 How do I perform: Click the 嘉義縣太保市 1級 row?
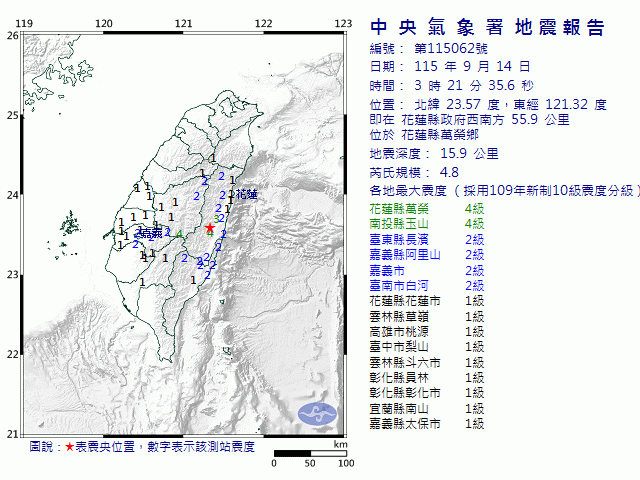pos(427,424)
